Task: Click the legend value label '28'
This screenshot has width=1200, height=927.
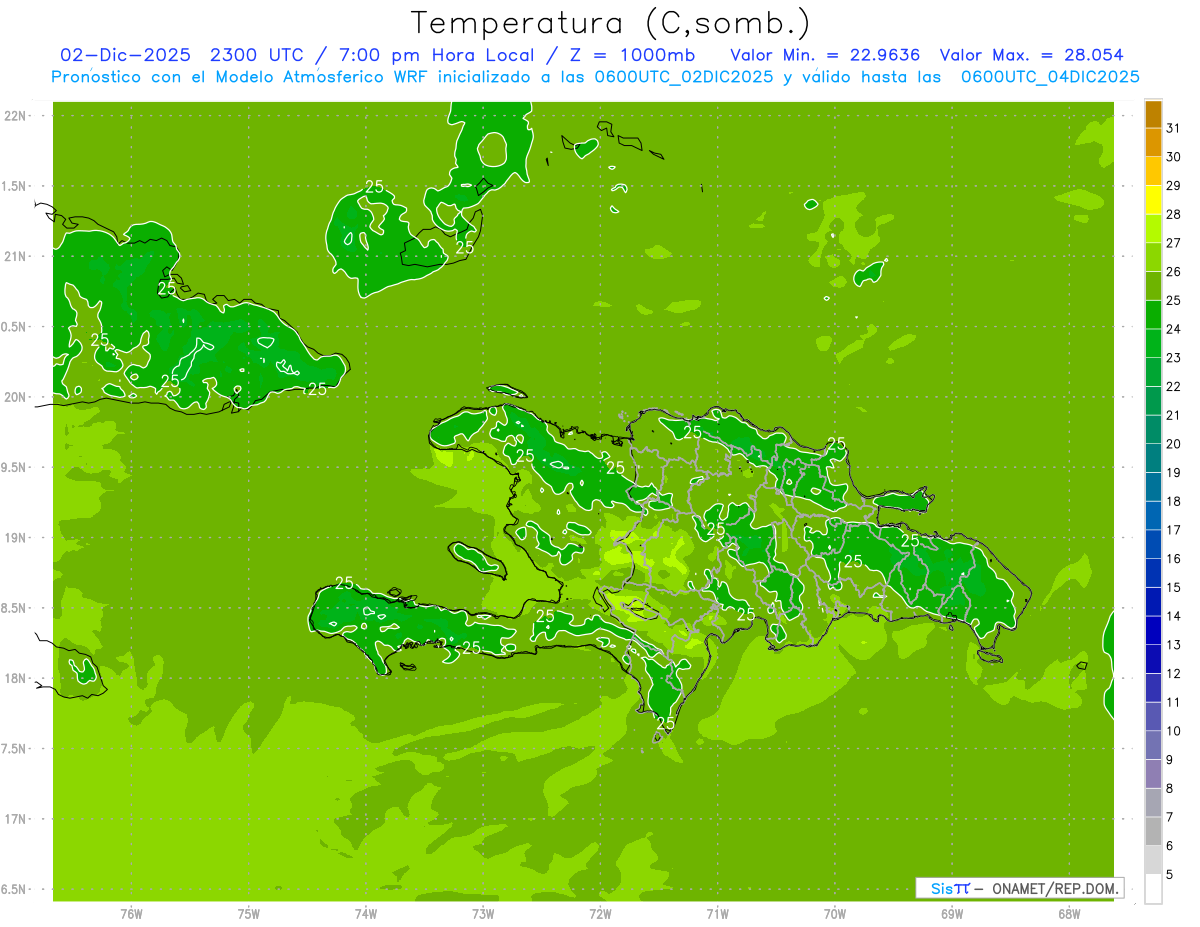Action: point(1173,214)
